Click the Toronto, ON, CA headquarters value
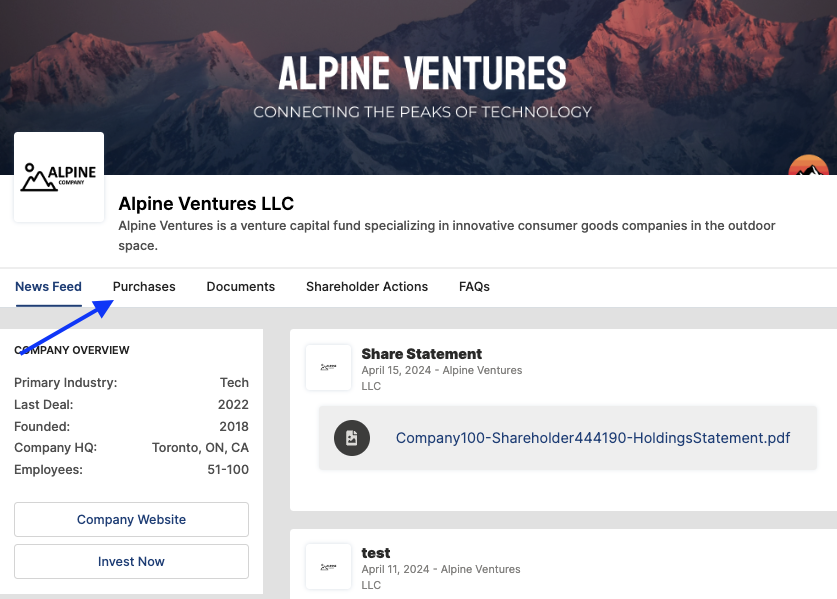 [200, 447]
